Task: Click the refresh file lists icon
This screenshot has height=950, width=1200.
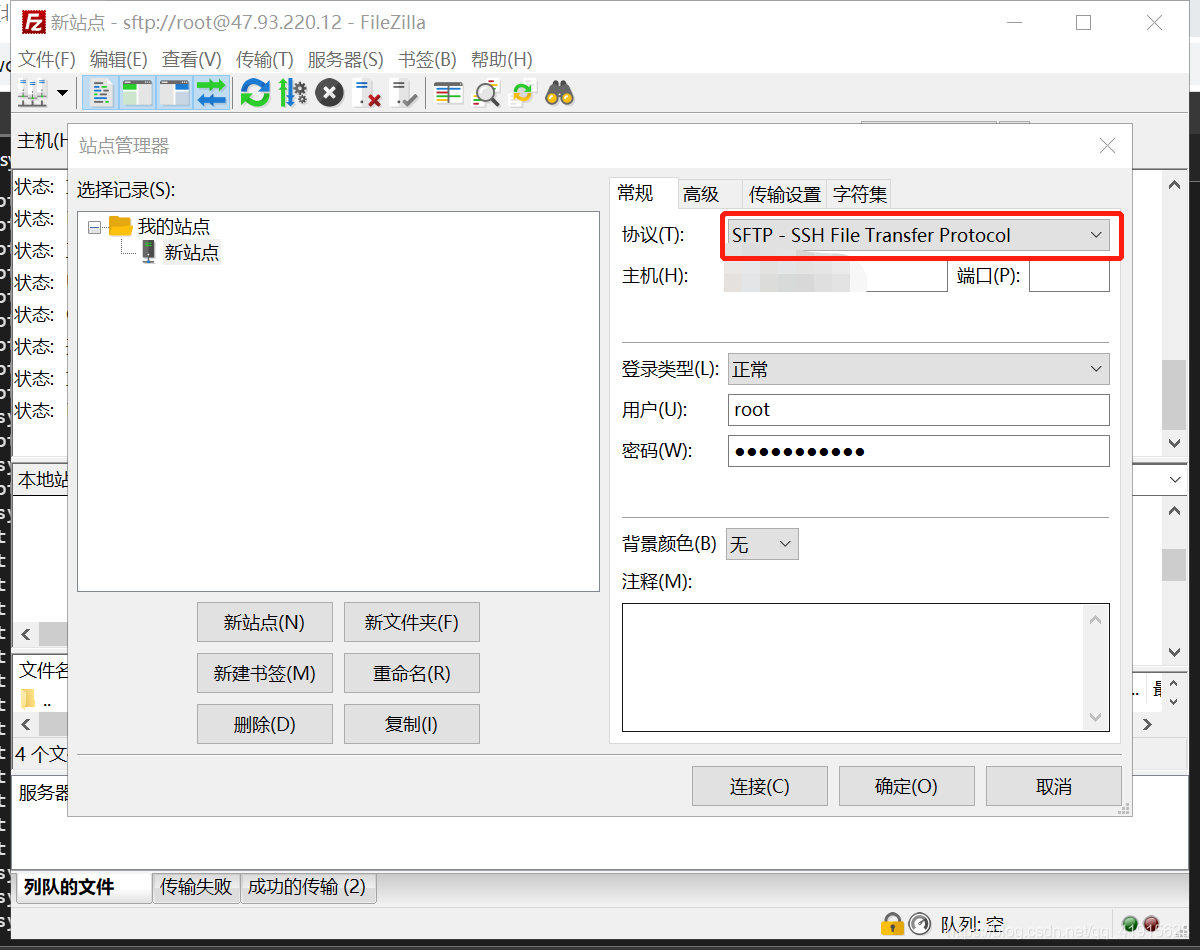Action: pyautogui.click(x=255, y=94)
